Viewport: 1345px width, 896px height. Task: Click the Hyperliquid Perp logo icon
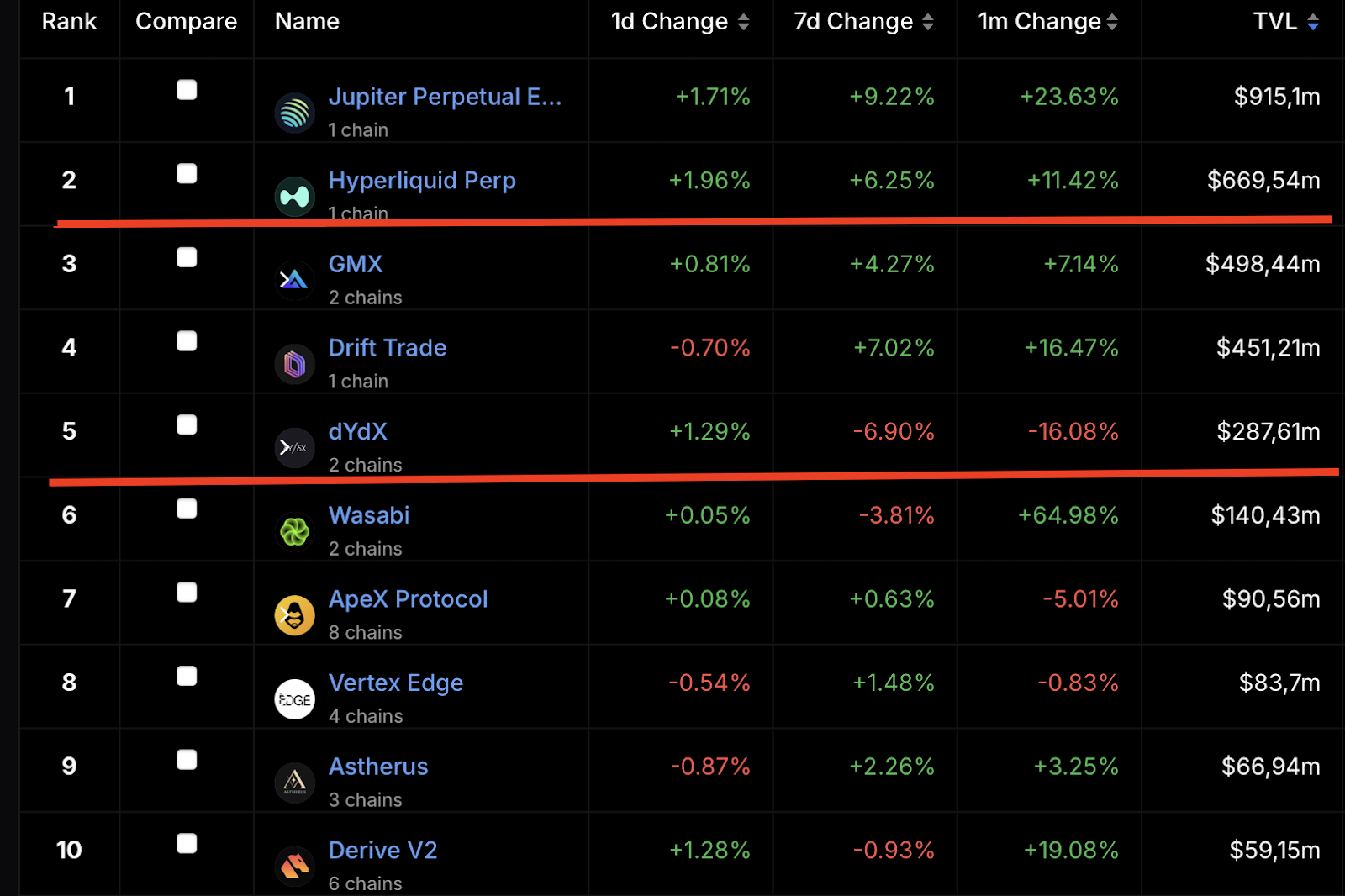295,197
